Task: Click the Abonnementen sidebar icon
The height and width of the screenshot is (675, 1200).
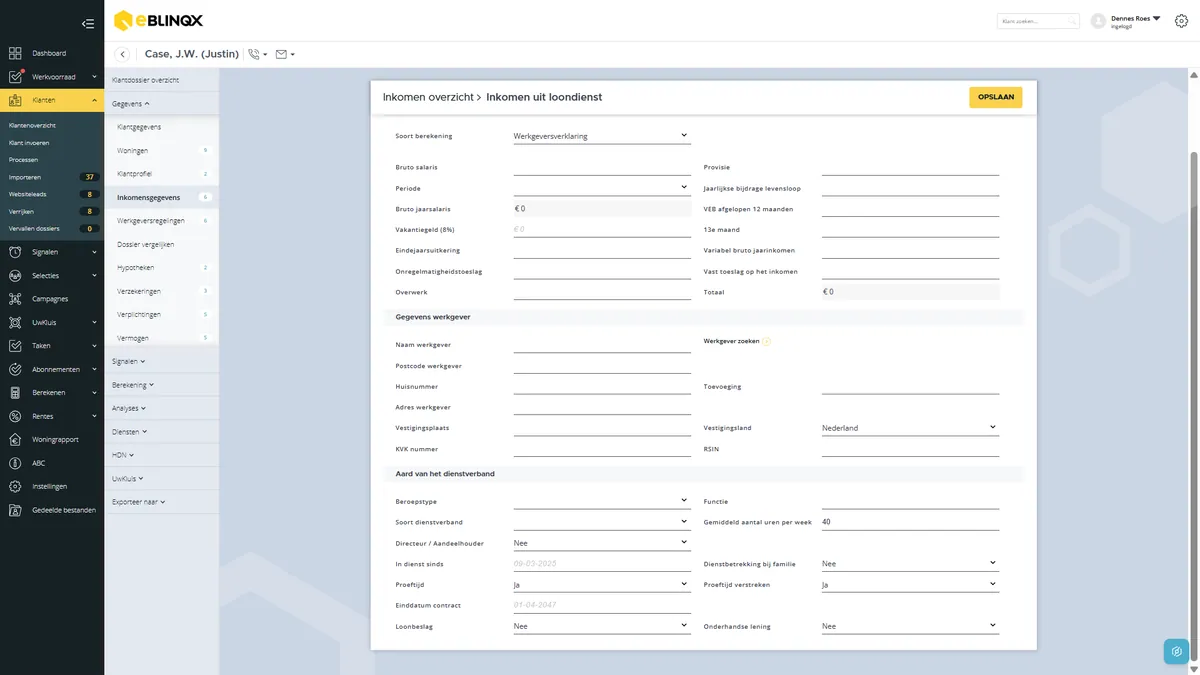Action: 15,369
